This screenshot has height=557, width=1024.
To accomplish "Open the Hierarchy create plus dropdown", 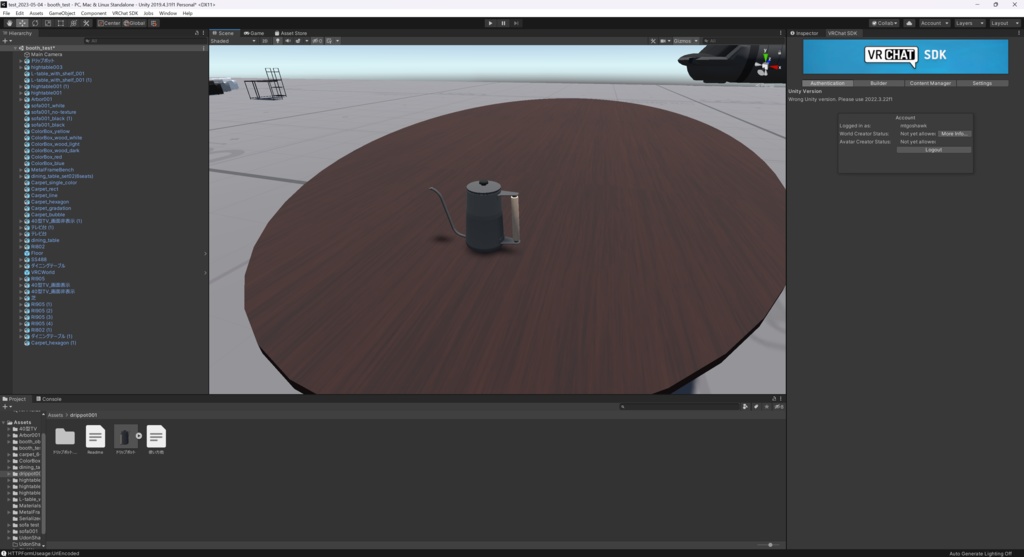I will (7, 40).
